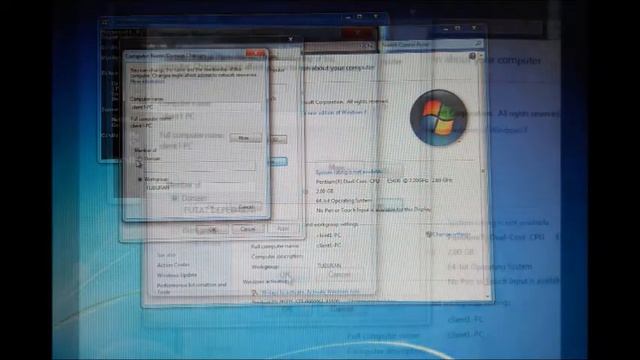The width and height of the screenshot is (640, 360).
Task: Click Cancel in System Properties dialog
Action: 247,229
